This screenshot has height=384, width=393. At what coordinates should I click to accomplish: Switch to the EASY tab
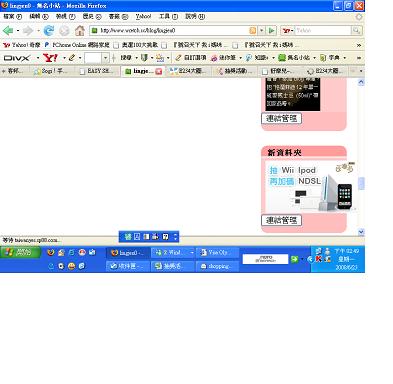(x=98, y=71)
